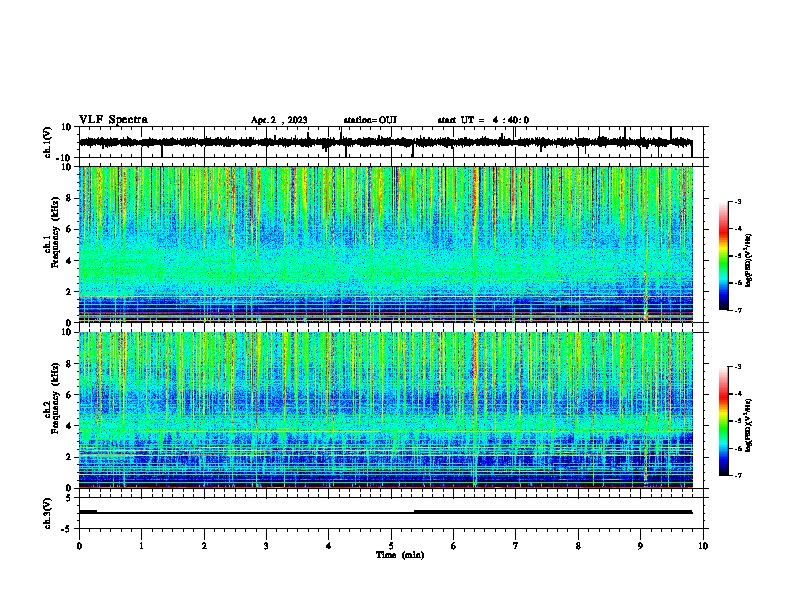
Task: Click the "VLF Spectra" title text
Action: [113, 120]
